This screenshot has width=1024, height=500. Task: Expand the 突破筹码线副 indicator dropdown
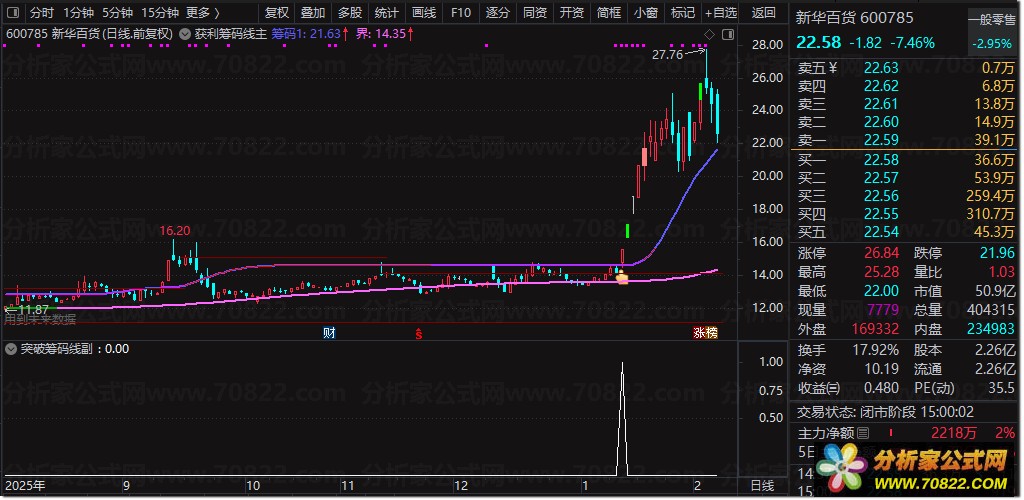(10, 349)
